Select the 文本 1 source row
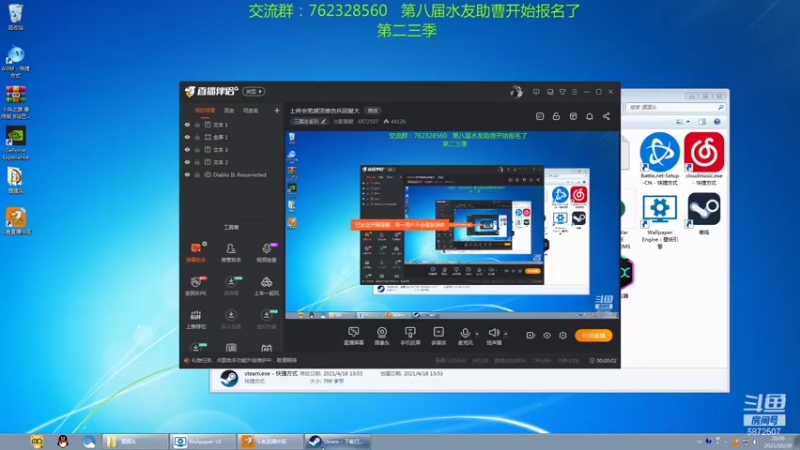Screen dimensions: 800x450 tap(232, 124)
